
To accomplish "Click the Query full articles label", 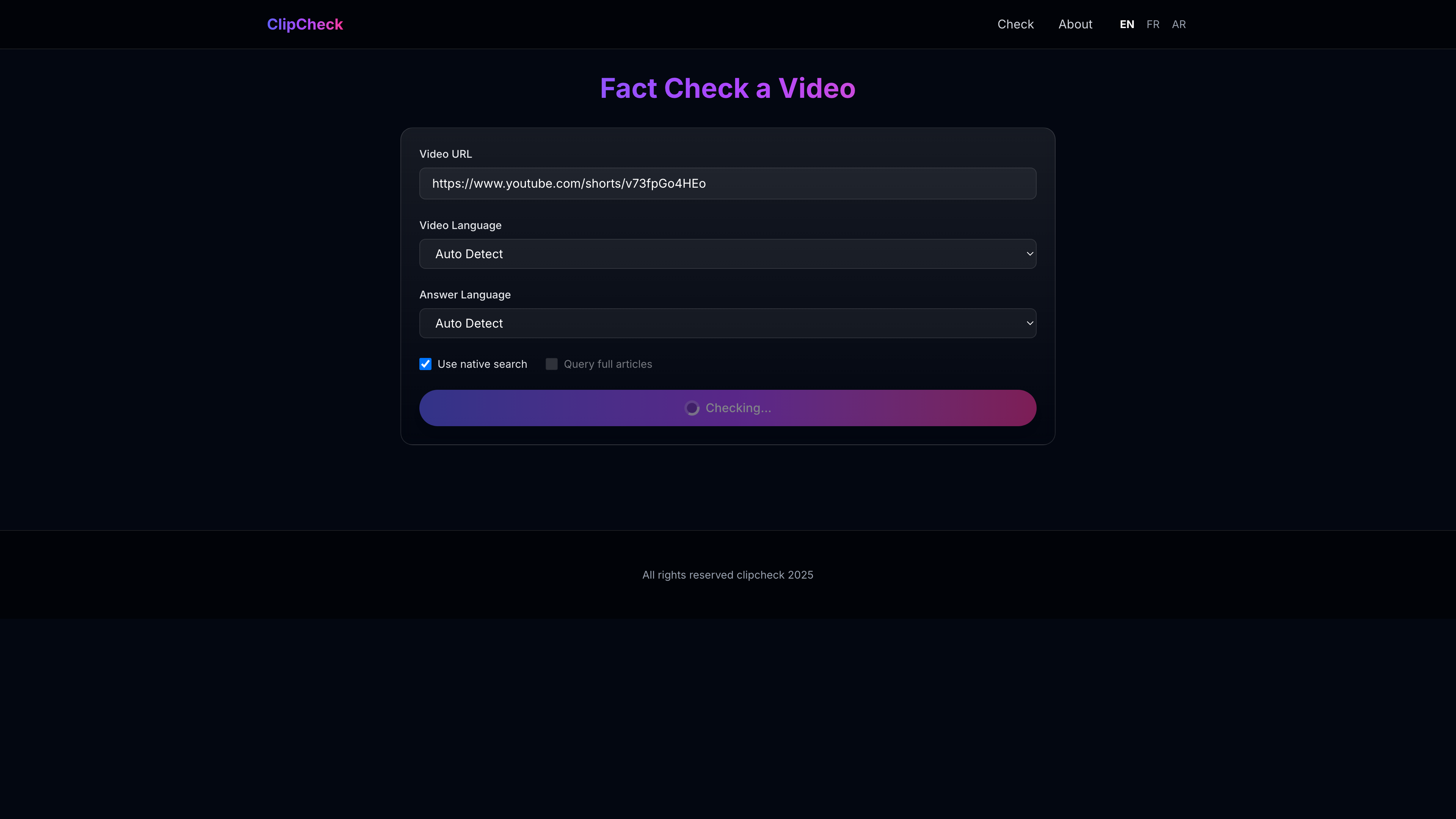I will coord(607,364).
